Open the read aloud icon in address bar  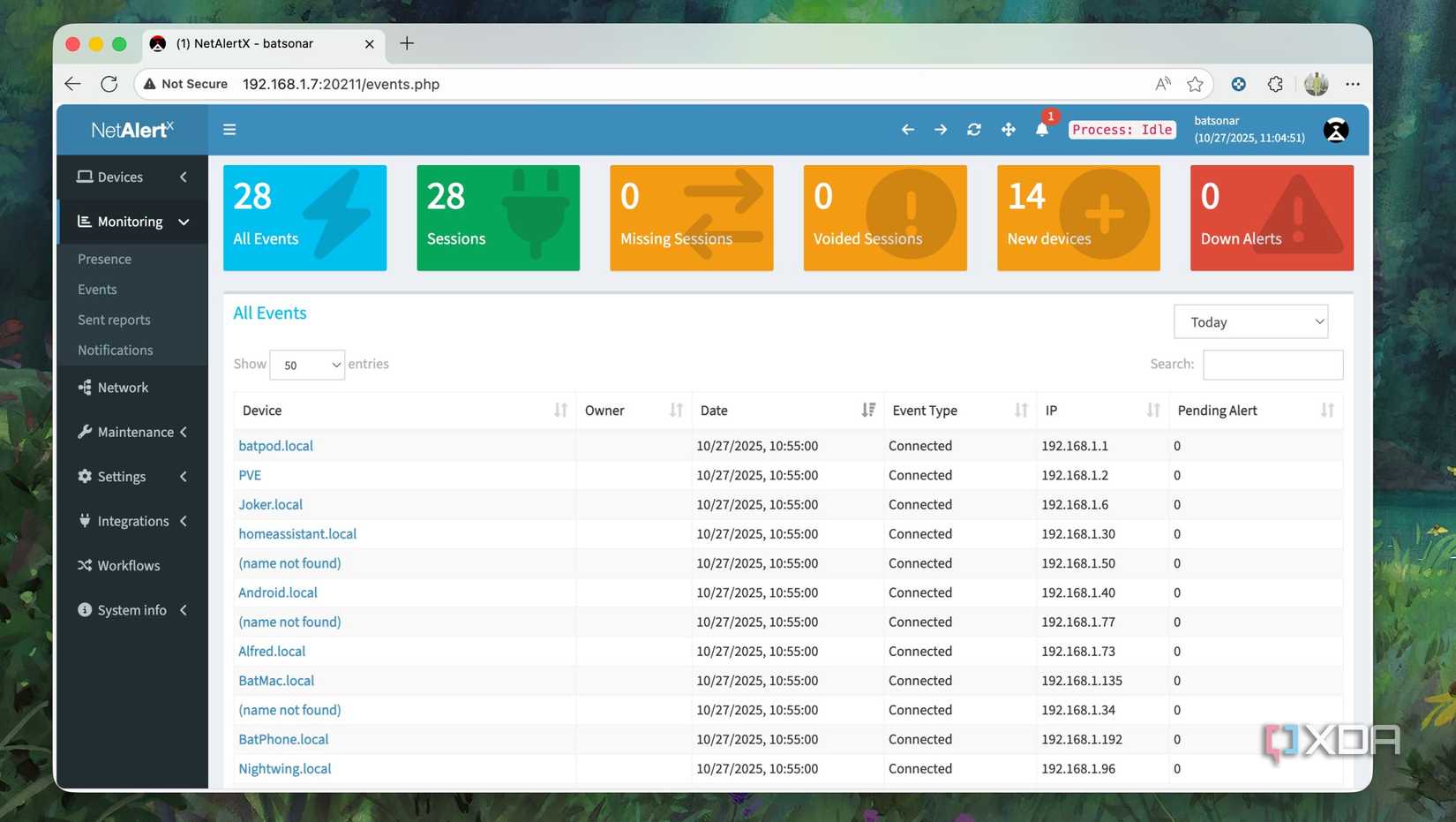pyautogui.click(x=1163, y=84)
